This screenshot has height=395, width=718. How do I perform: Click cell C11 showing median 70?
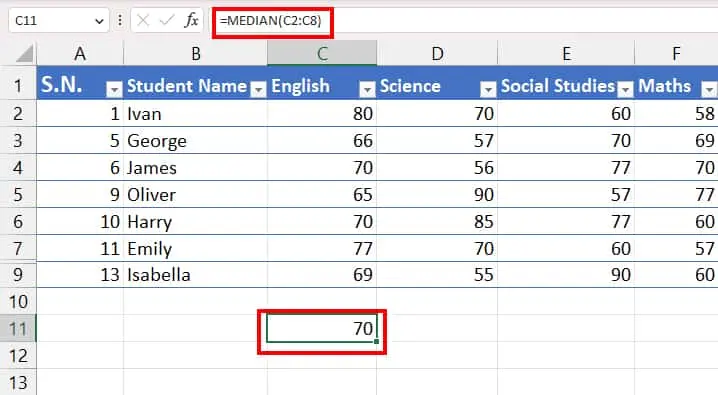click(x=322, y=329)
